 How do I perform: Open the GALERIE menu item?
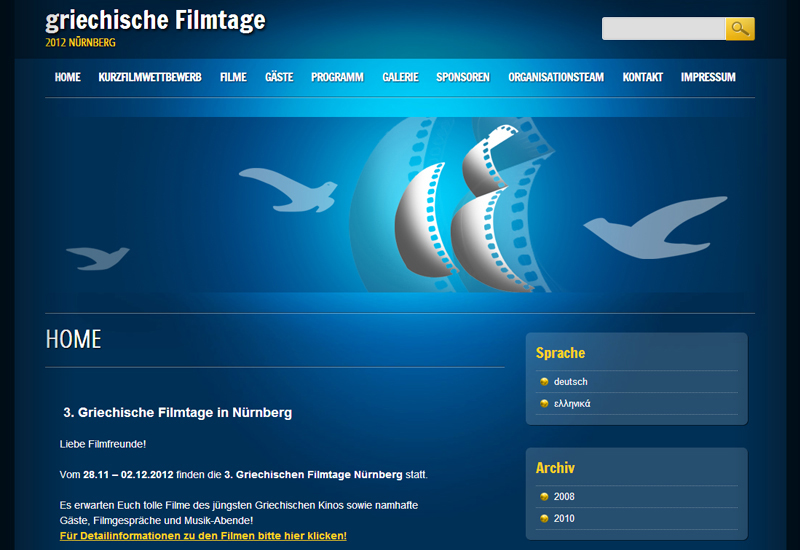[x=400, y=77]
